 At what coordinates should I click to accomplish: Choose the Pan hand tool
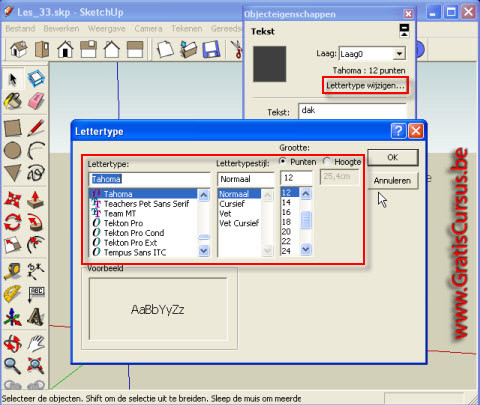coord(36,344)
